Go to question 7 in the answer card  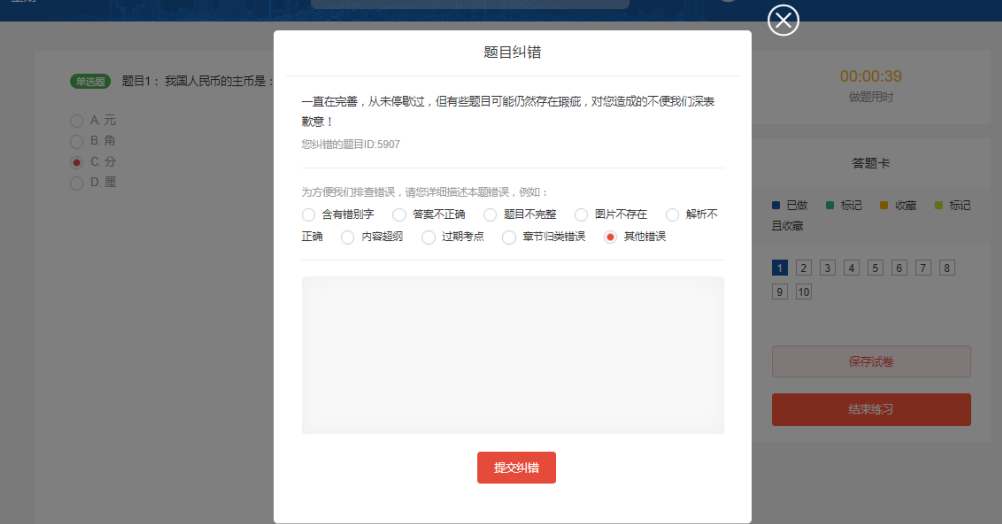[x=923, y=268]
